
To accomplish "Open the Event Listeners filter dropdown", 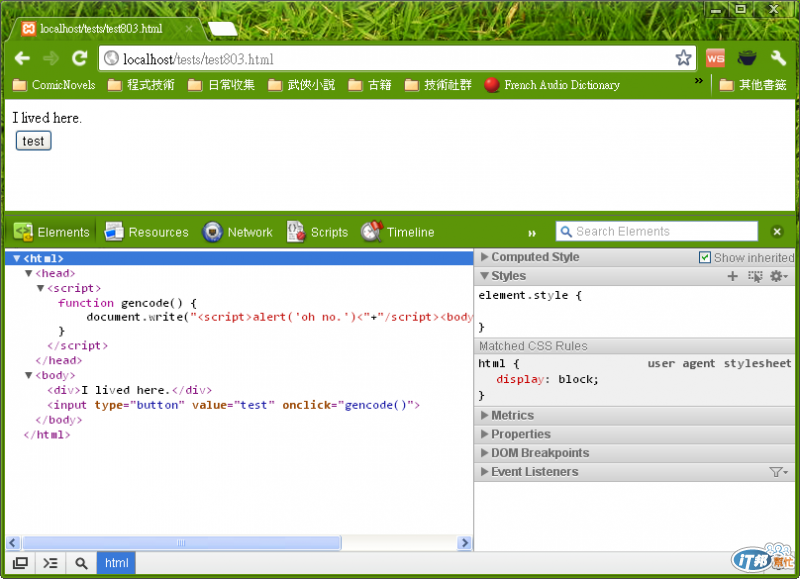I will pos(779,472).
